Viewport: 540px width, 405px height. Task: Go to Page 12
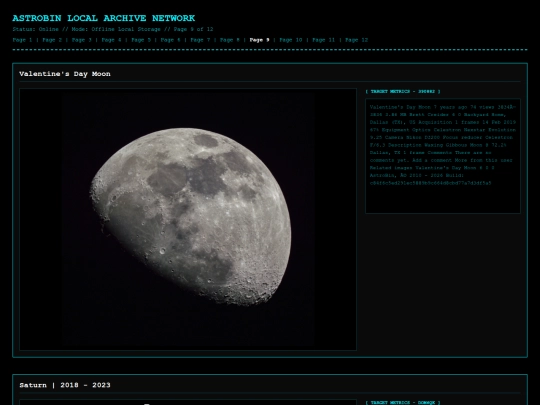click(x=357, y=40)
